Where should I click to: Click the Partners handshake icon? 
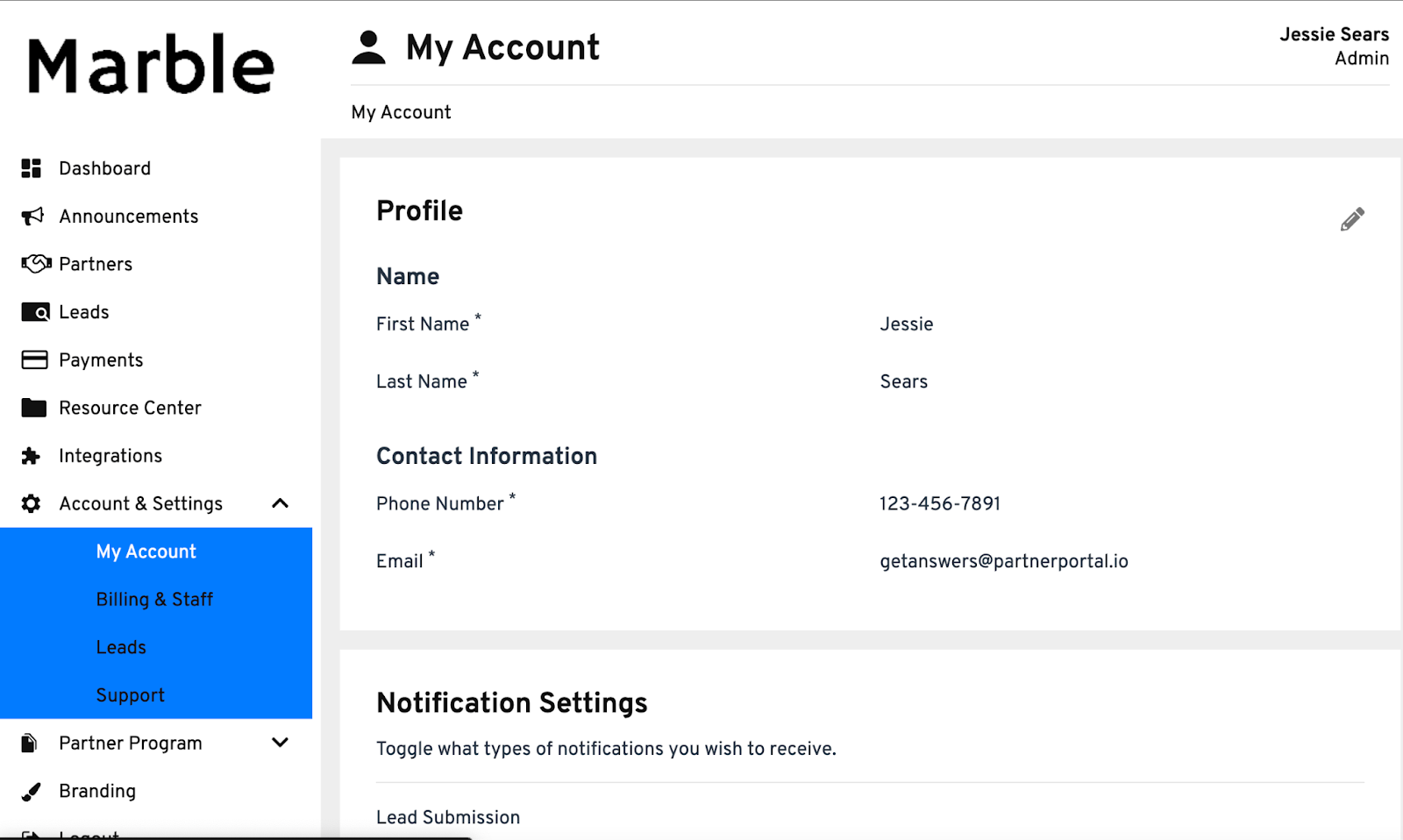[36, 264]
